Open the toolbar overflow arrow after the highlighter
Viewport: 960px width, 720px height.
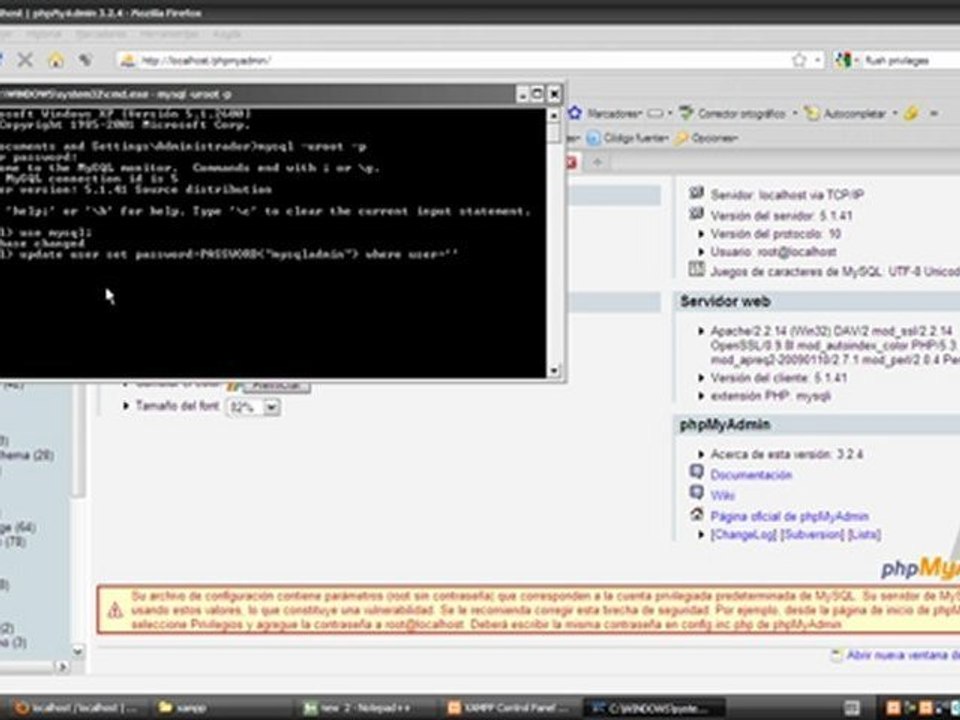(x=934, y=113)
